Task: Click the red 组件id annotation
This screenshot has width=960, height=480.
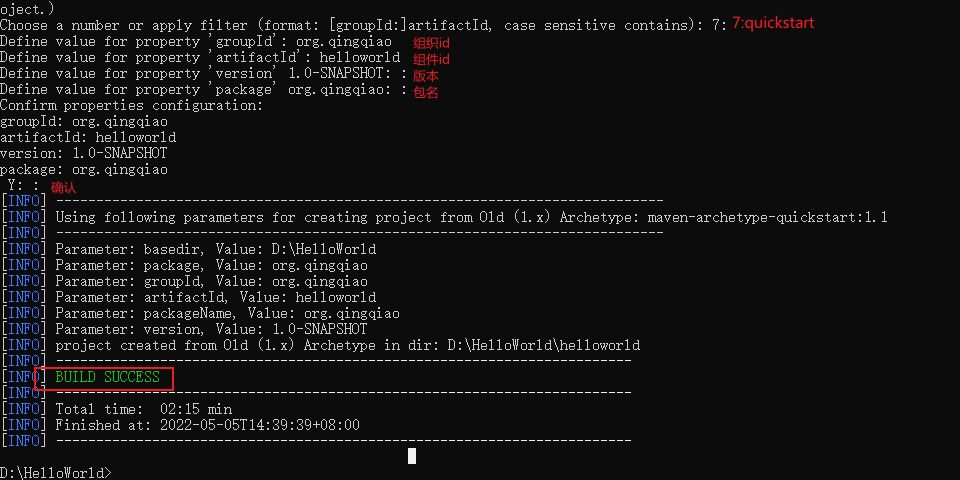Action: (432, 59)
